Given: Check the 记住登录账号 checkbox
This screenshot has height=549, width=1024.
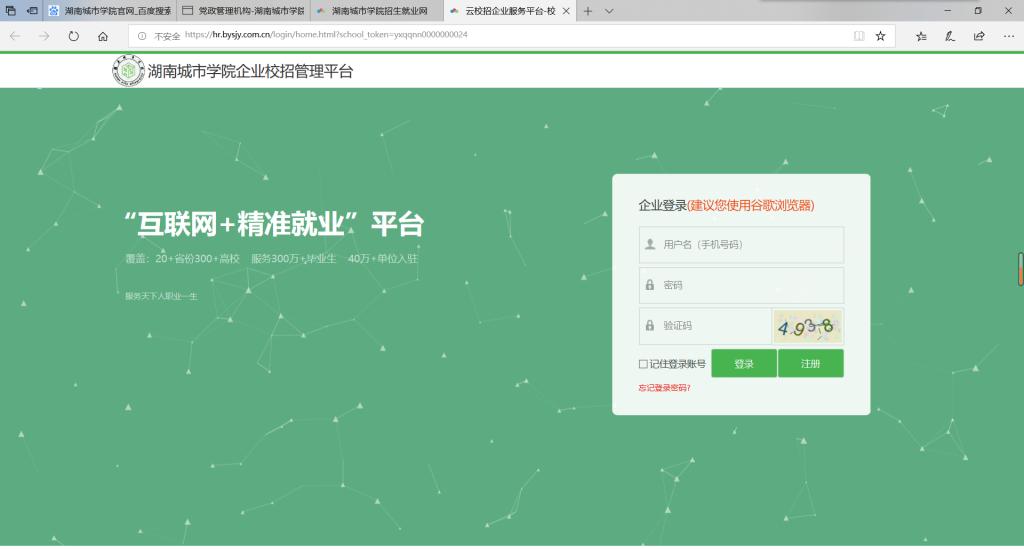Looking at the screenshot, I should coord(643,364).
